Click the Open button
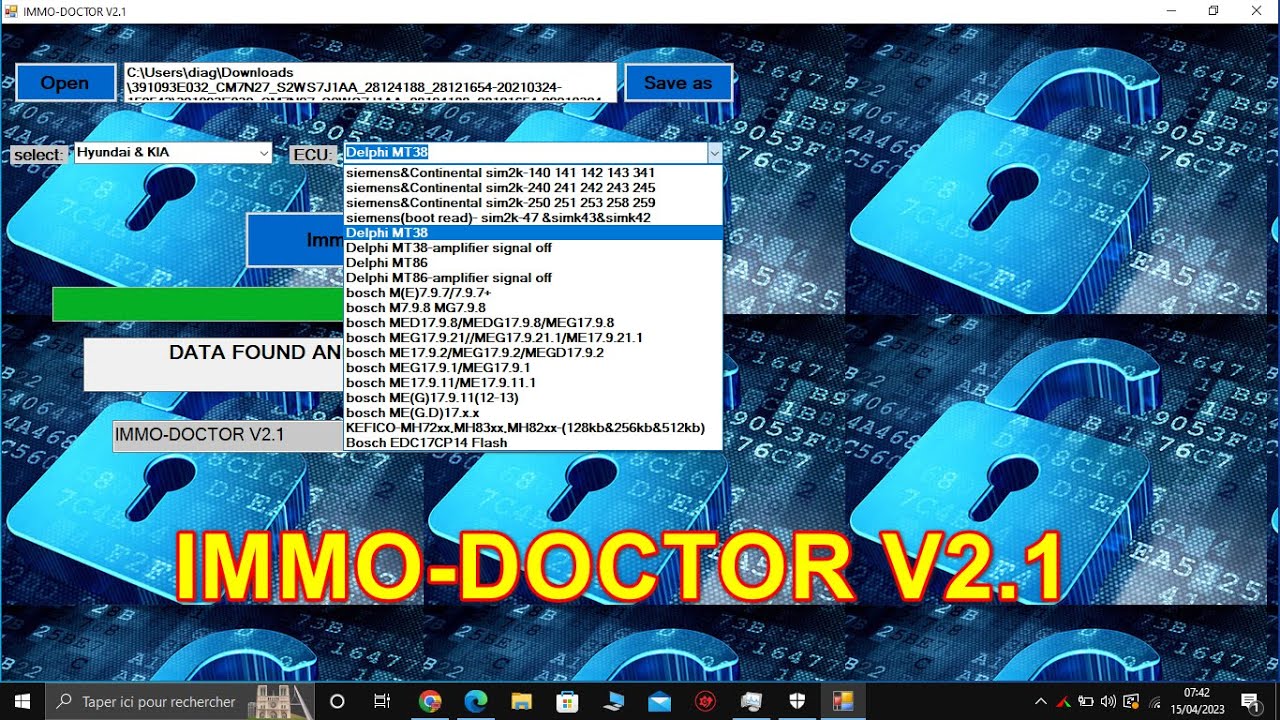This screenshot has height=720, width=1280. click(65, 83)
